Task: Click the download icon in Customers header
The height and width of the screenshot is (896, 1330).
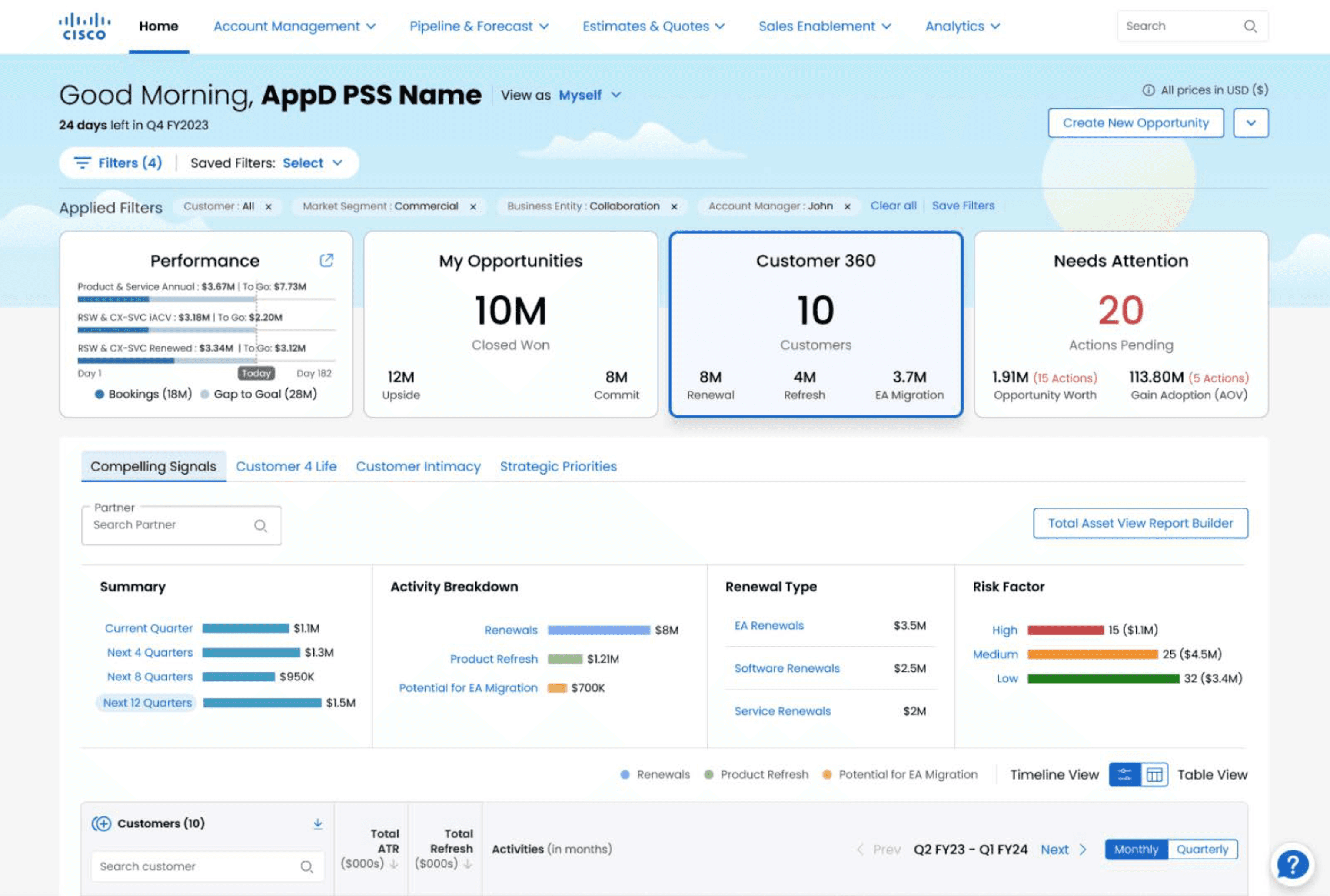Action: pyautogui.click(x=317, y=823)
